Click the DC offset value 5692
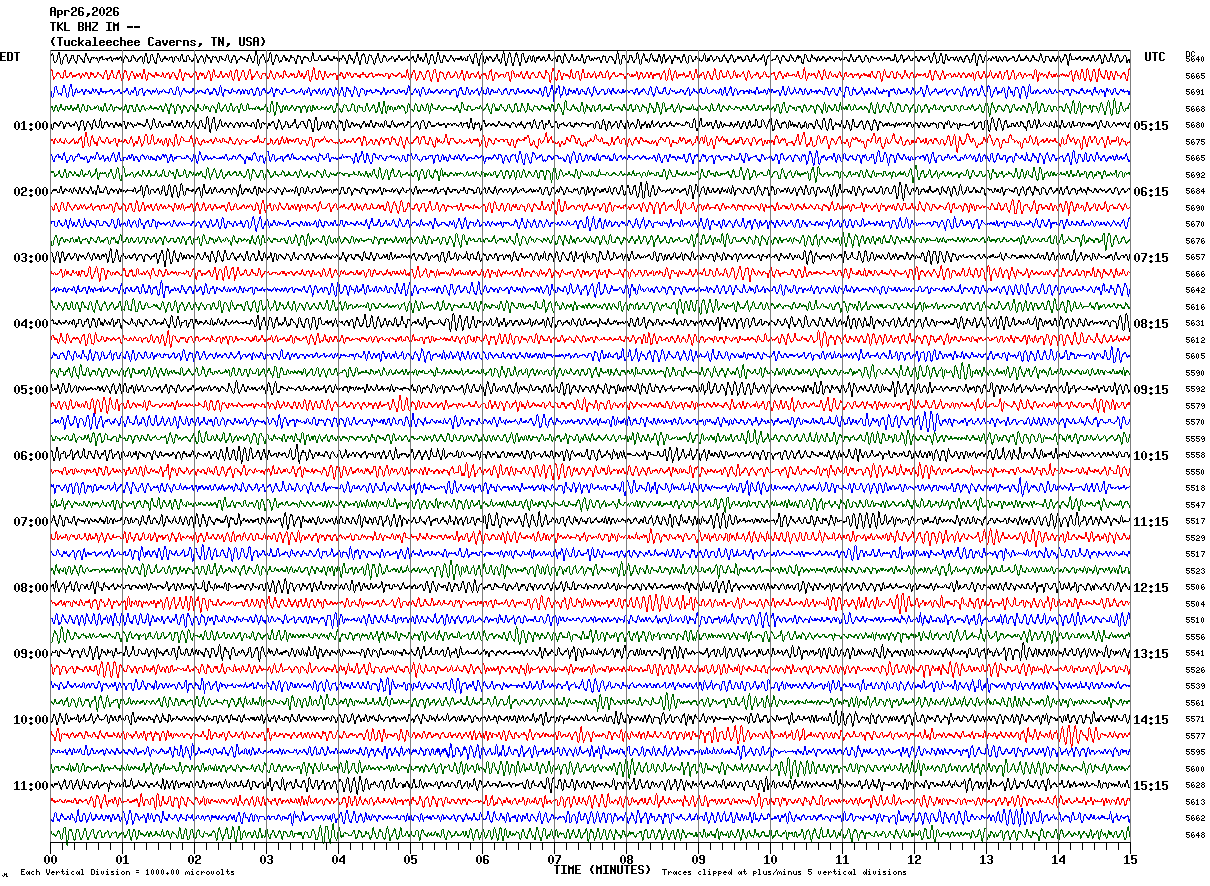Screen dimensions: 1210x886 [x=1195, y=175]
